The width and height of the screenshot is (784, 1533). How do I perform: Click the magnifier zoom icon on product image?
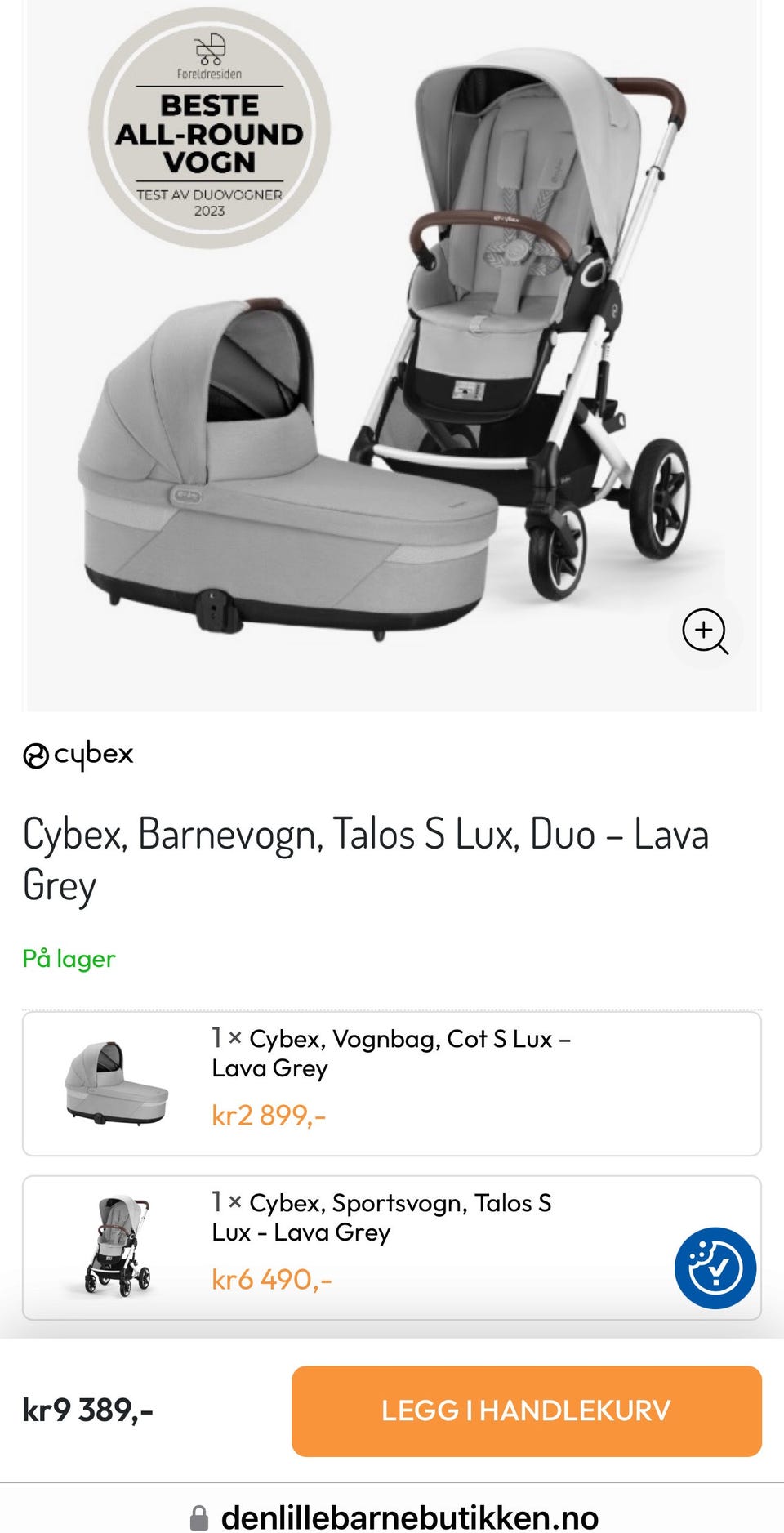(x=705, y=631)
